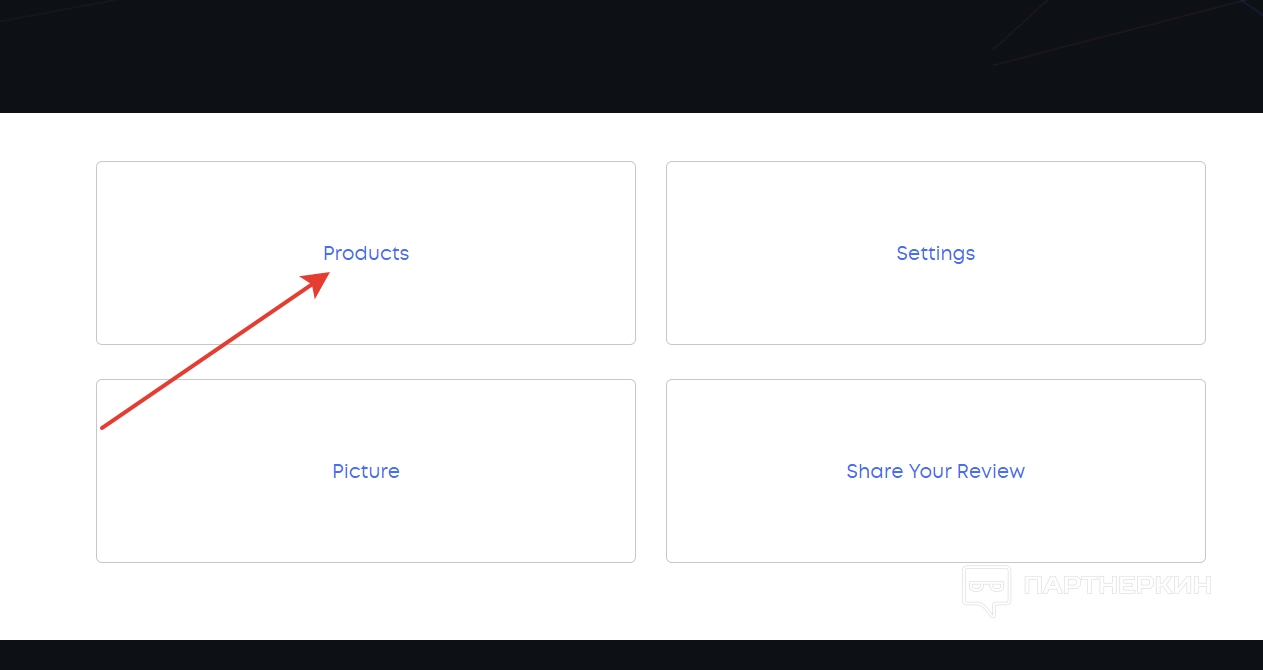Click the ПАРТНЕРКИН watermark text

1117,585
